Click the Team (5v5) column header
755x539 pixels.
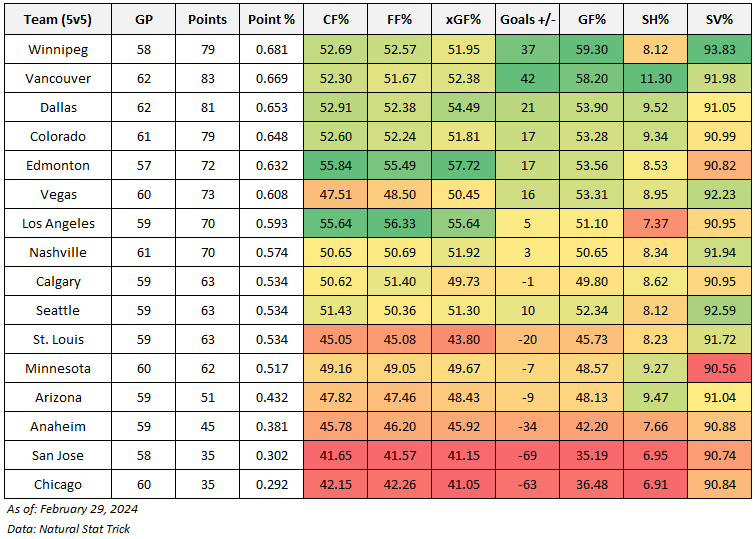(x=57, y=19)
